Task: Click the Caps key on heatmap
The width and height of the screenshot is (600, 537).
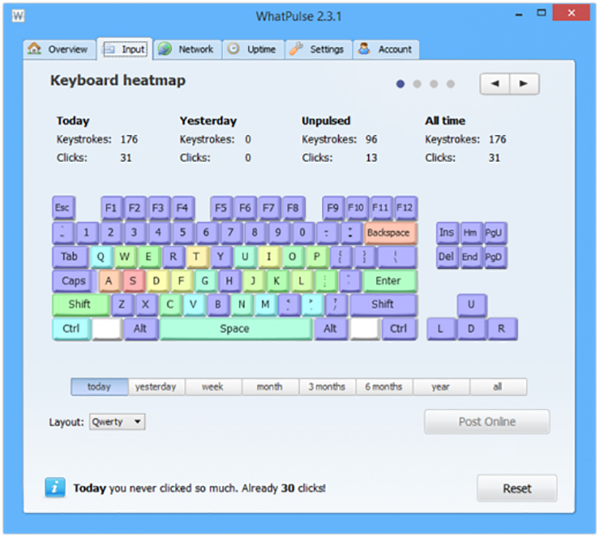Action: point(74,281)
